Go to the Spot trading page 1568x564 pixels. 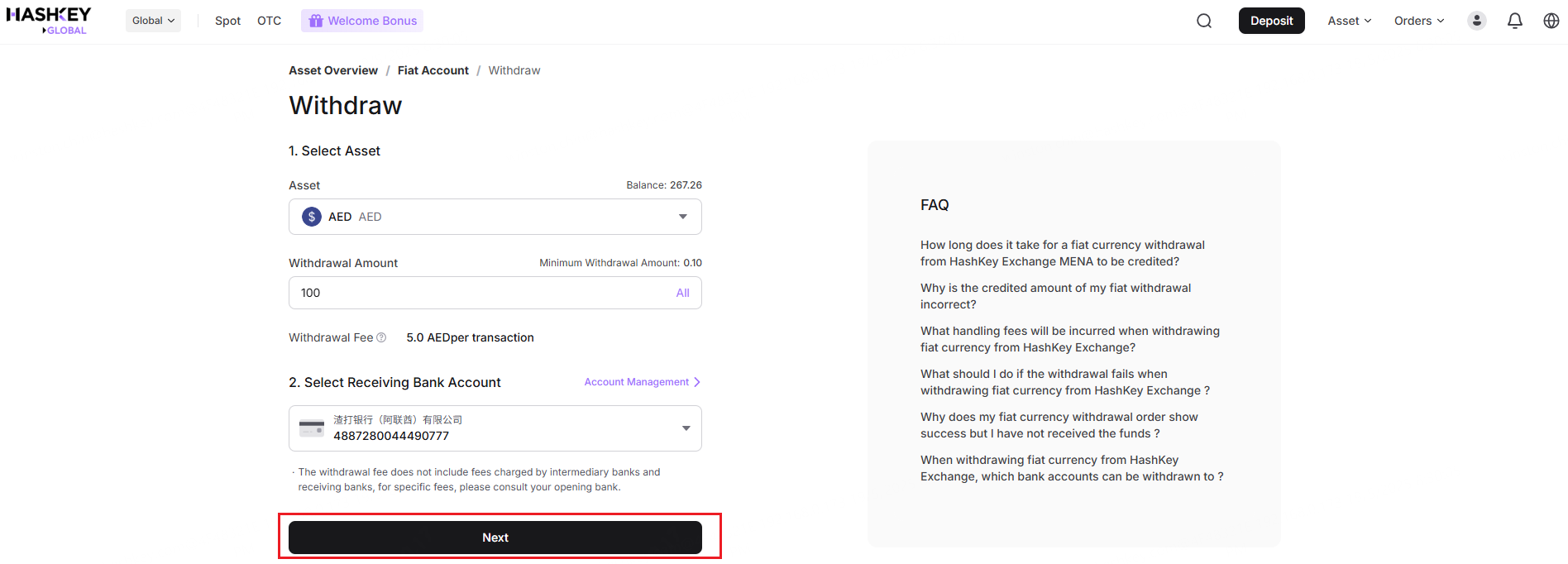click(227, 21)
